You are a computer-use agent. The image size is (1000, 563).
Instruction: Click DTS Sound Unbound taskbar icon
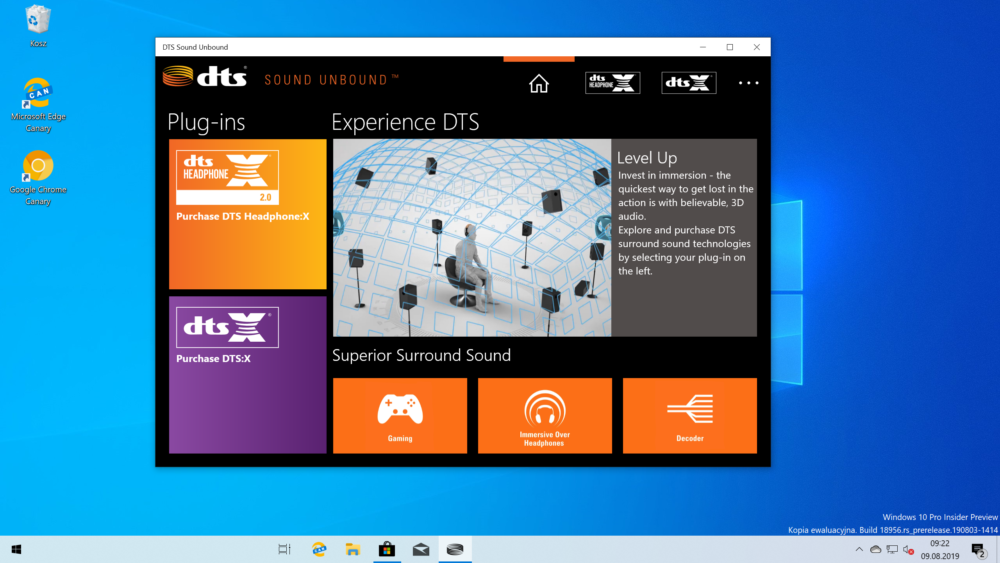455,549
